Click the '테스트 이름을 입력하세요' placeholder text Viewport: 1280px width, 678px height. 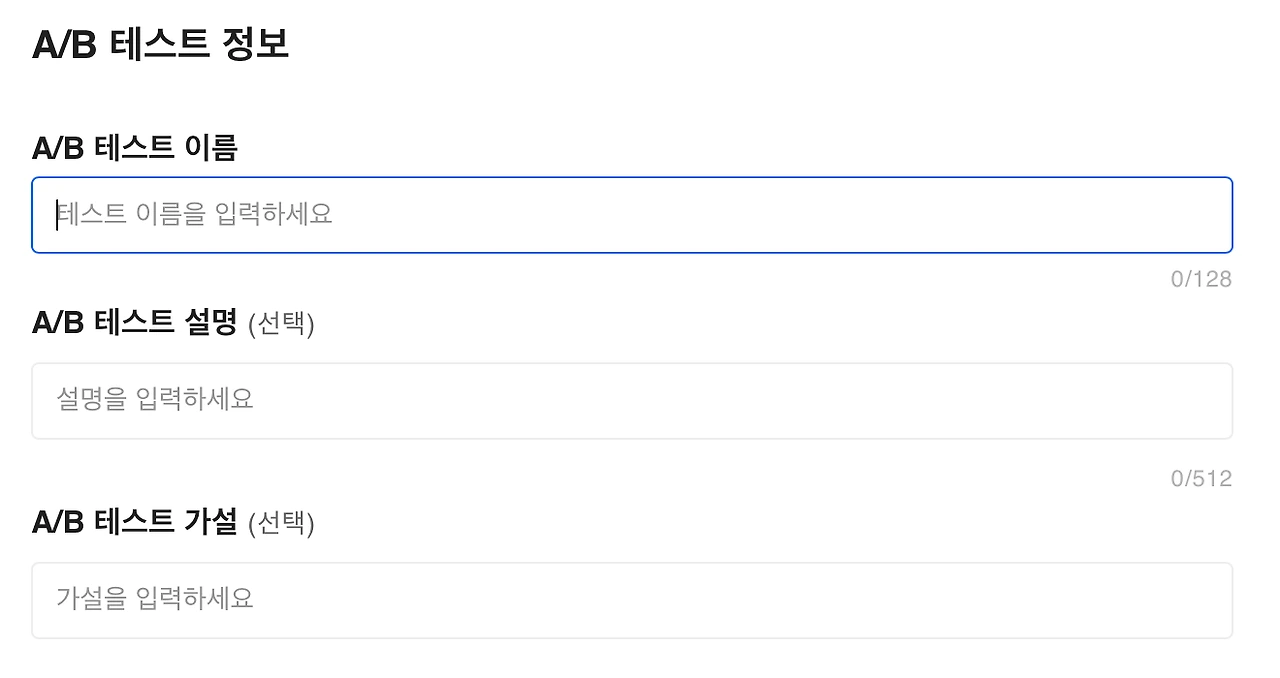[194, 214]
